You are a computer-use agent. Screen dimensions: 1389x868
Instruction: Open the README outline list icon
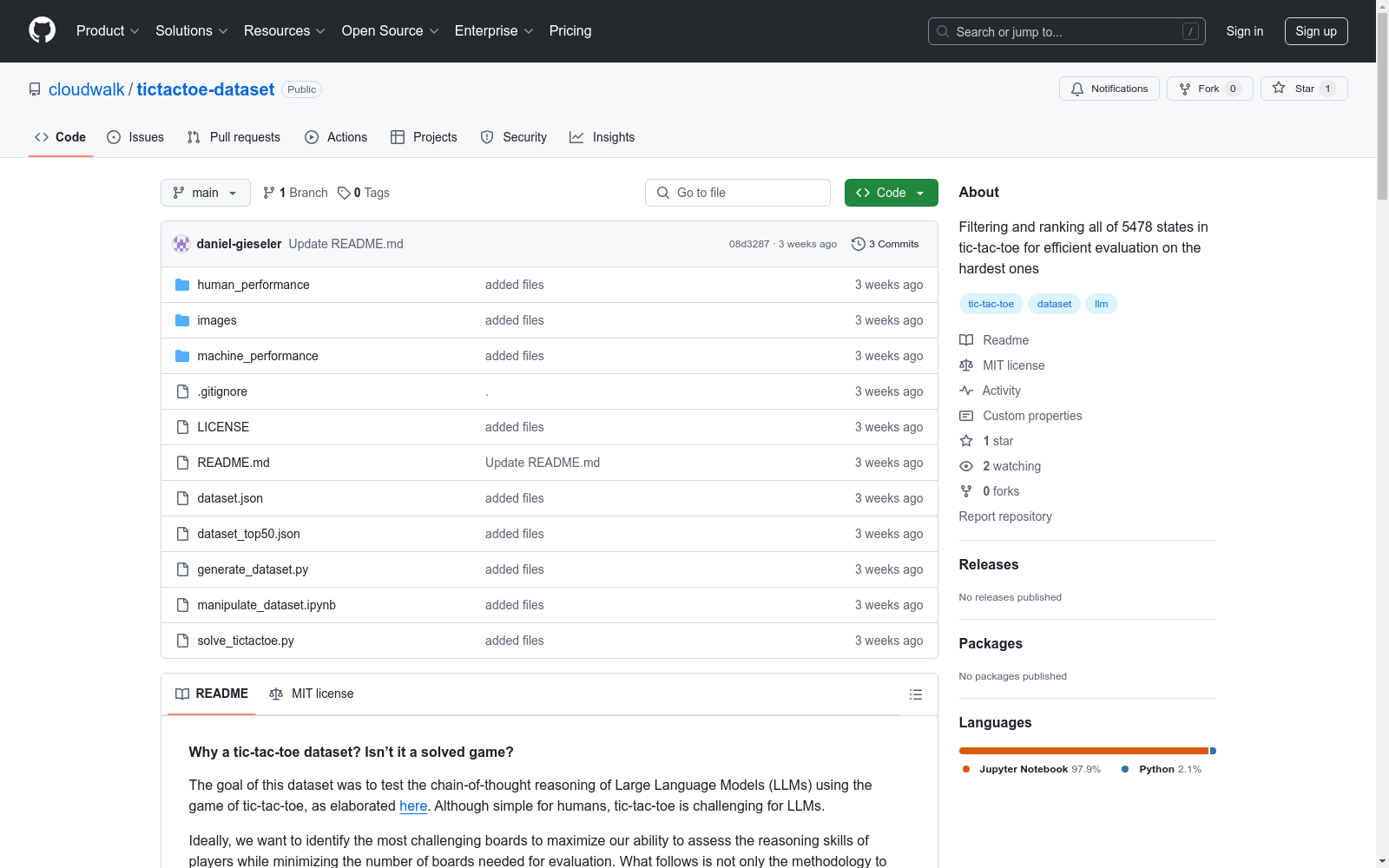(915, 694)
